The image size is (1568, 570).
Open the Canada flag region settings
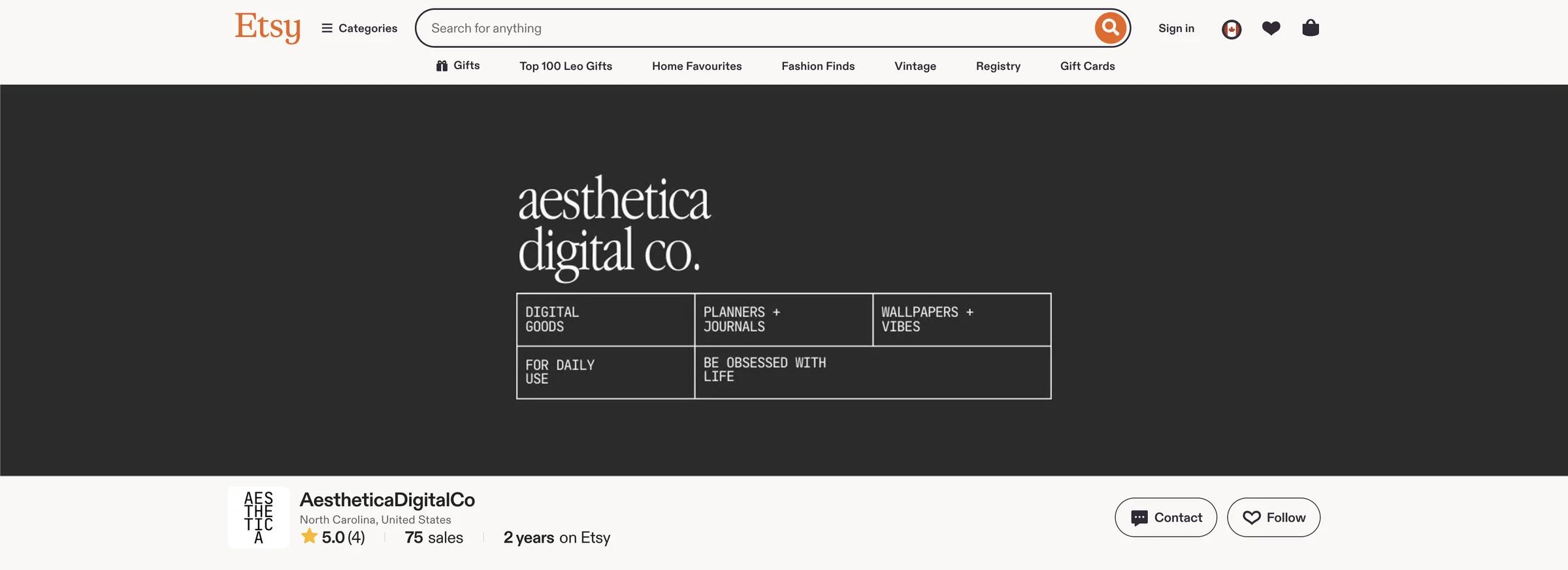pos(1232,29)
